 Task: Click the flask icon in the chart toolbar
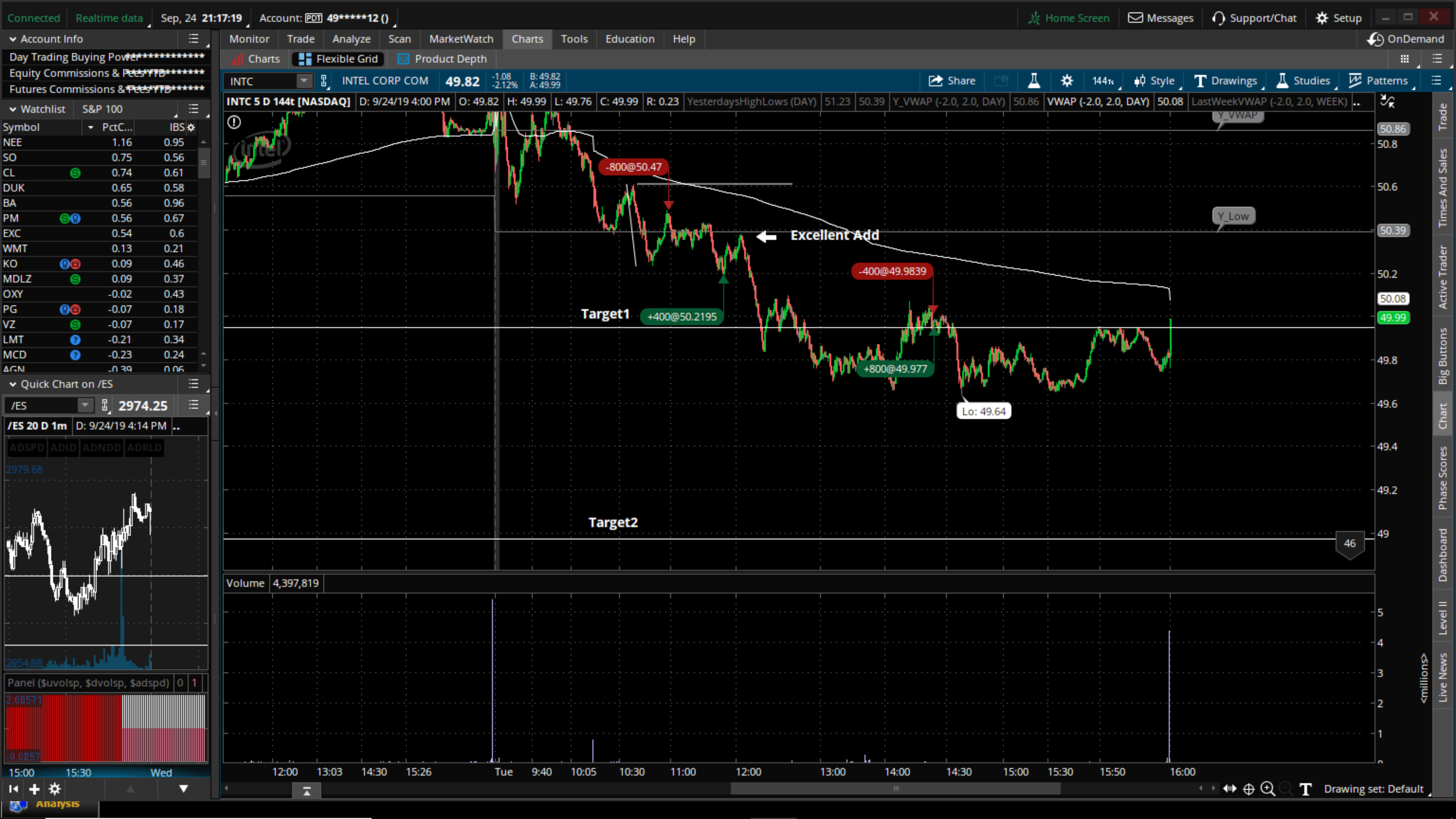1034,81
